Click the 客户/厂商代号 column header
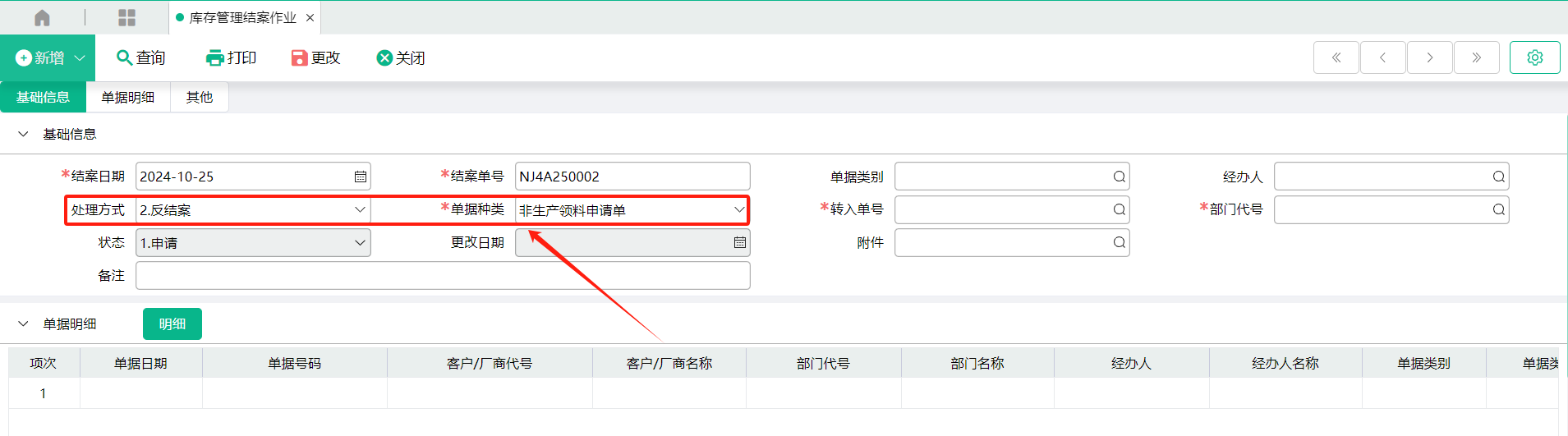Screen dimensions: 1568x436 [490, 363]
